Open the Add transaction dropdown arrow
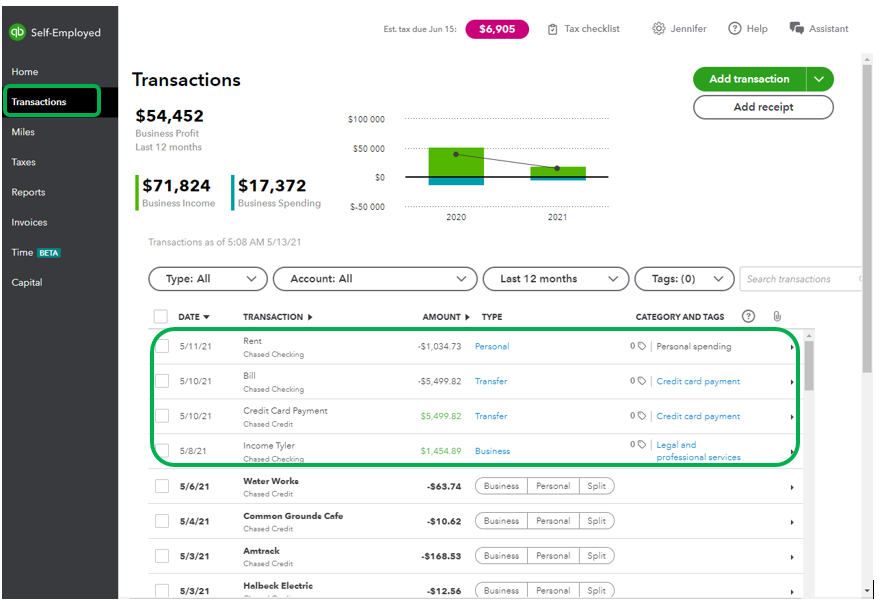The image size is (884, 601). [x=819, y=79]
